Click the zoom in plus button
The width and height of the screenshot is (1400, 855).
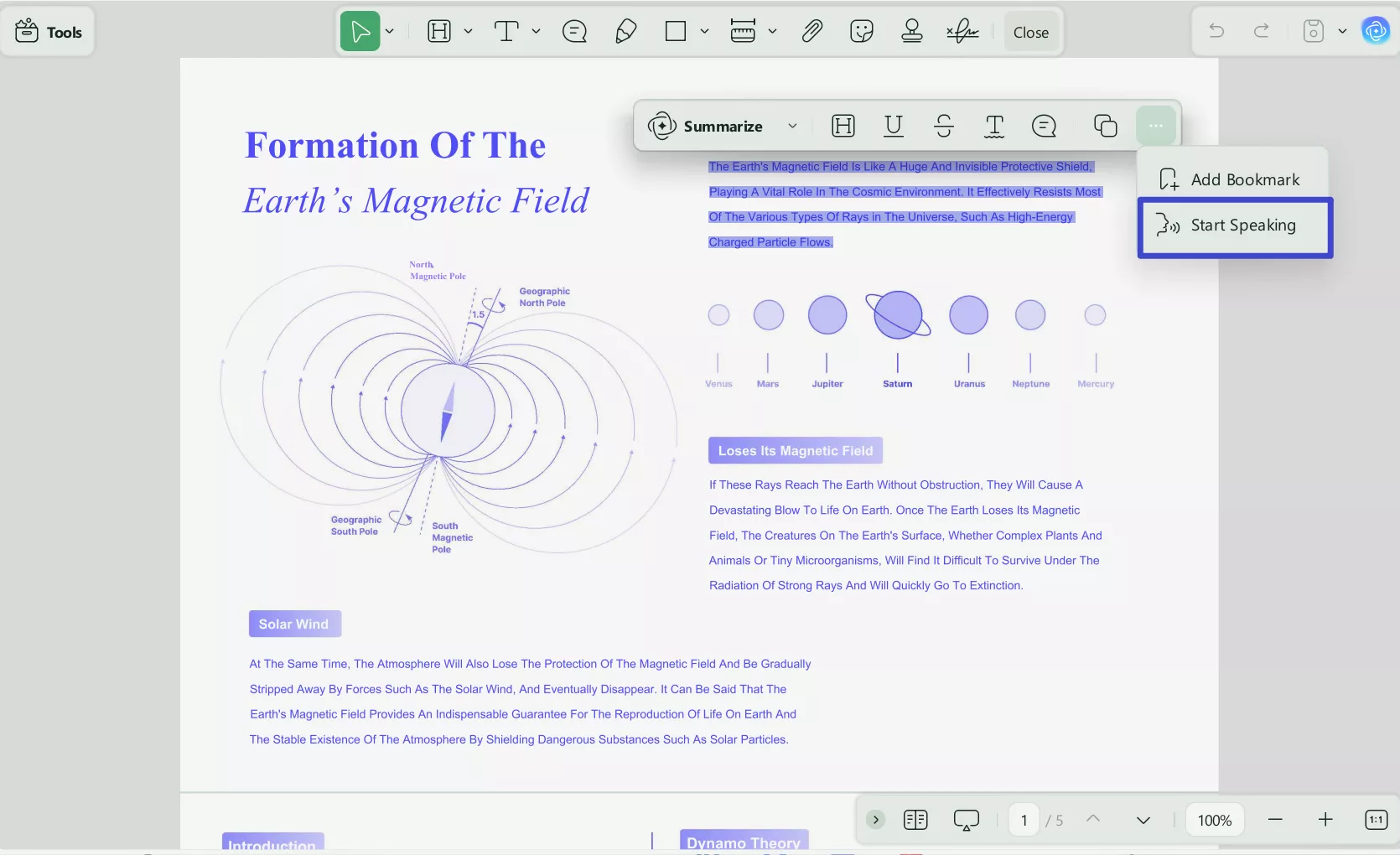(1325, 820)
